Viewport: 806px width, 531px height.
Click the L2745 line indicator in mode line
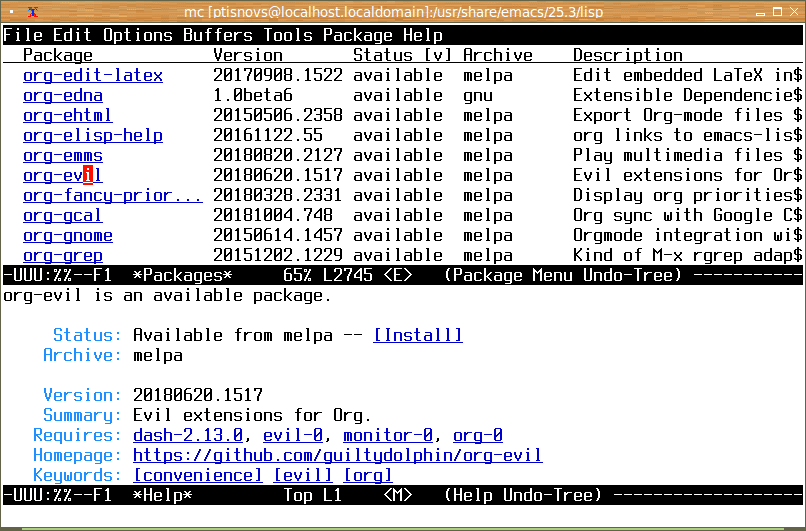click(x=348, y=276)
